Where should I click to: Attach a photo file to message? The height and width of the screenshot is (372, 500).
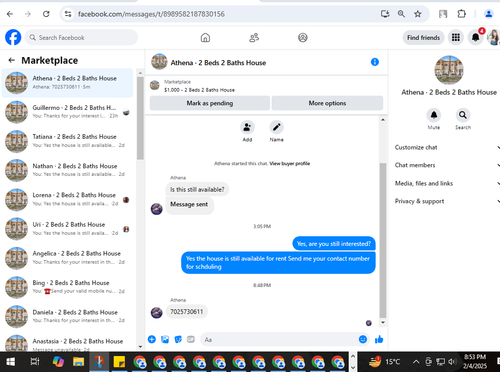[165, 340]
